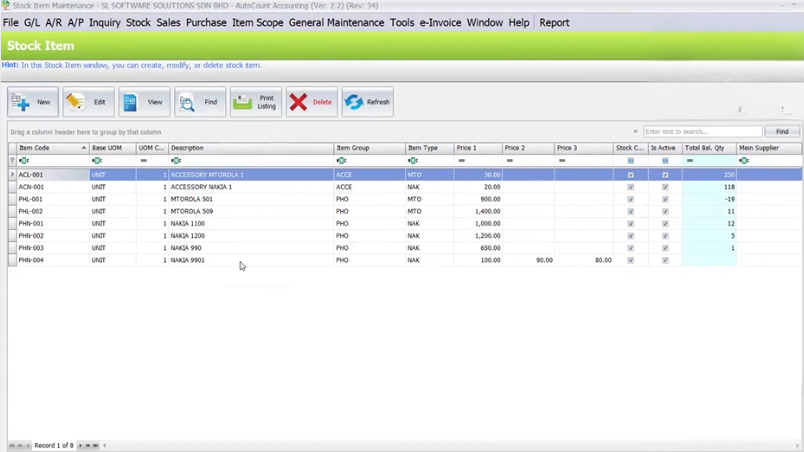Screen dimensions: 804x452
Task: Click the Item Group column header
Action: (369, 148)
